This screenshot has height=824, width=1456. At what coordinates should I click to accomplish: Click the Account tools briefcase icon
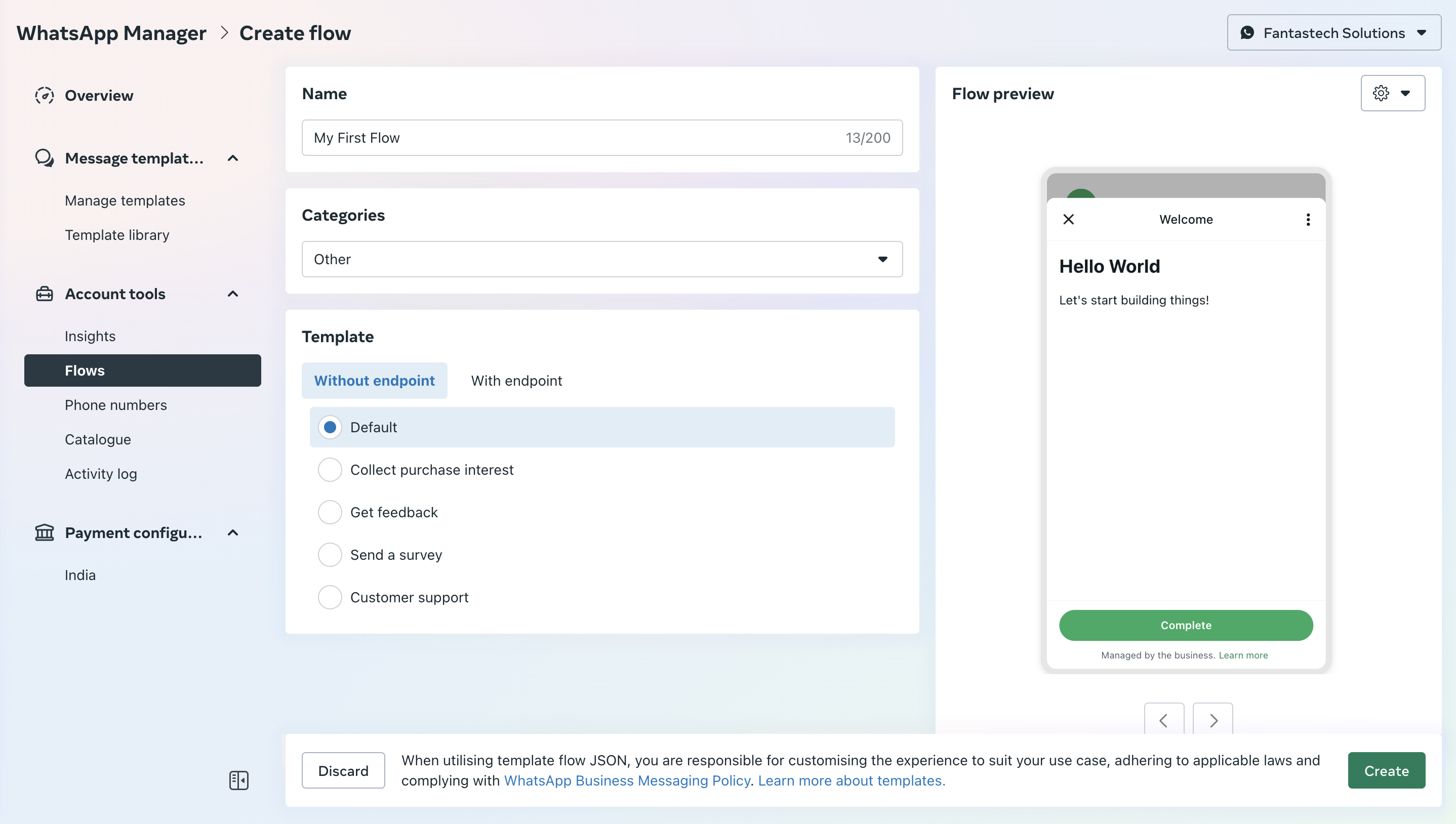[x=44, y=294]
